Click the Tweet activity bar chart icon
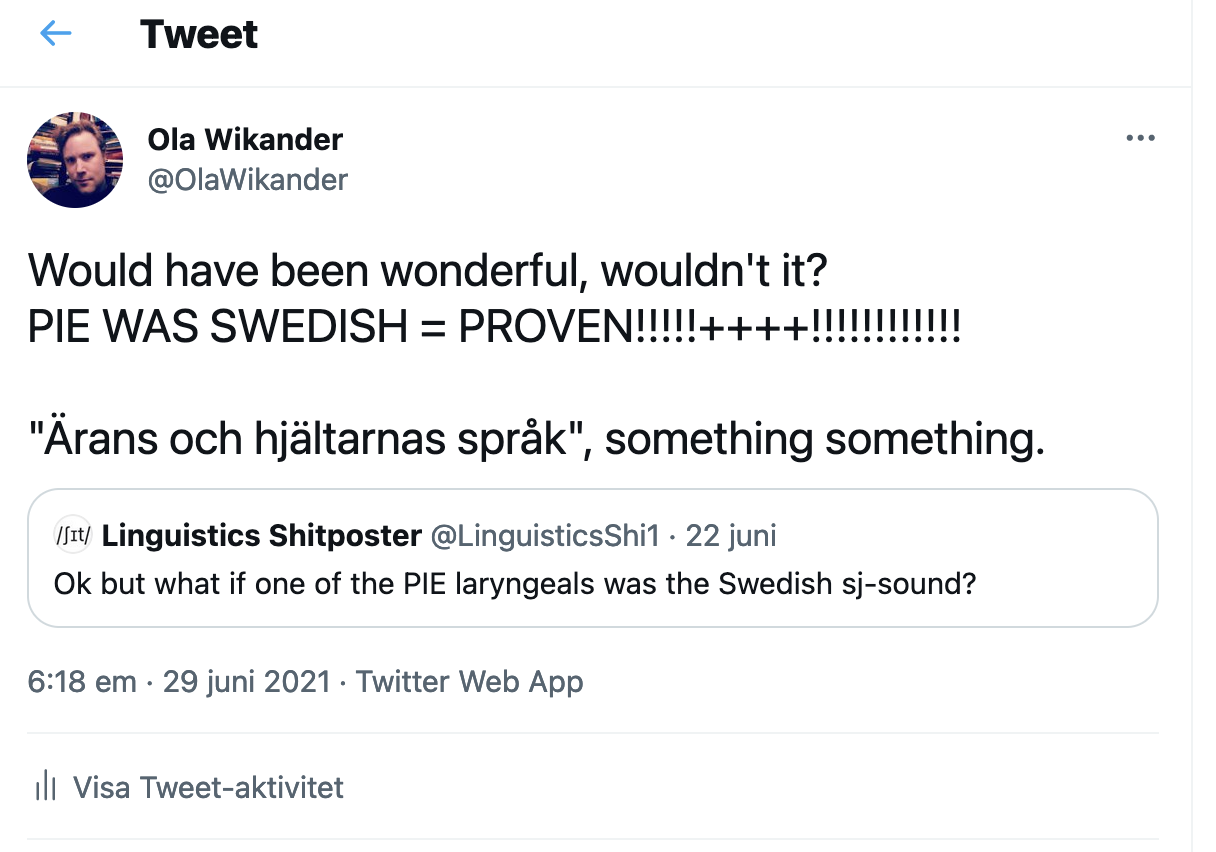This screenshot has width=1216, height=852. [45, 787]
